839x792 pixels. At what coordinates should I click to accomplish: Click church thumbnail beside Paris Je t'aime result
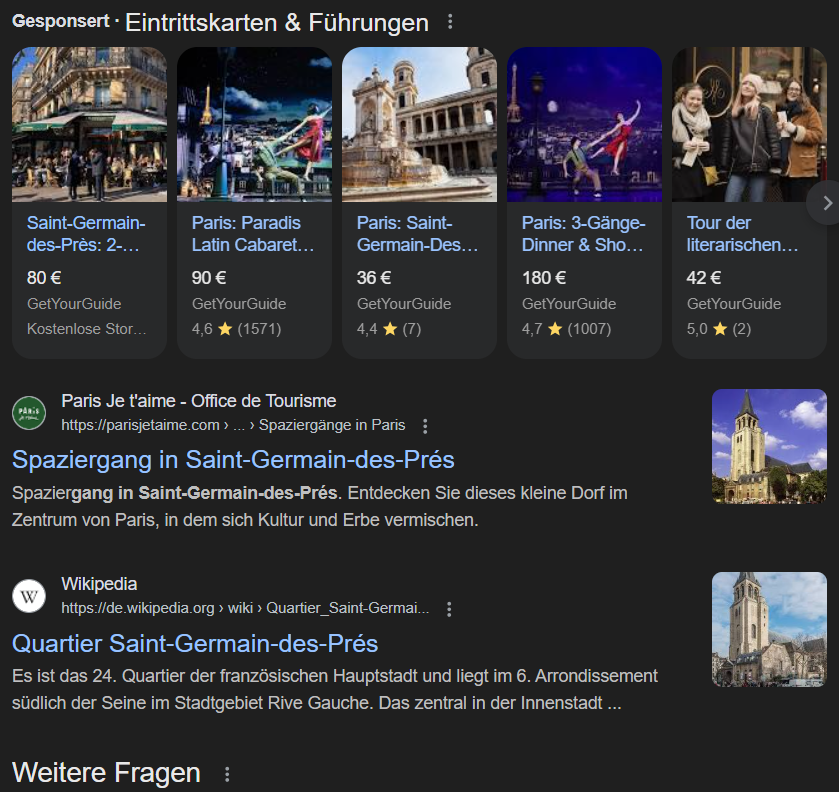769,446
